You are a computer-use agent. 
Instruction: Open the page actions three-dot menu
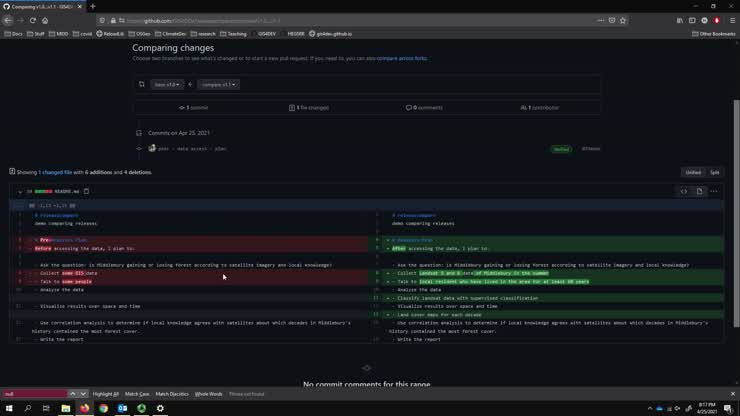coord(600,20)
